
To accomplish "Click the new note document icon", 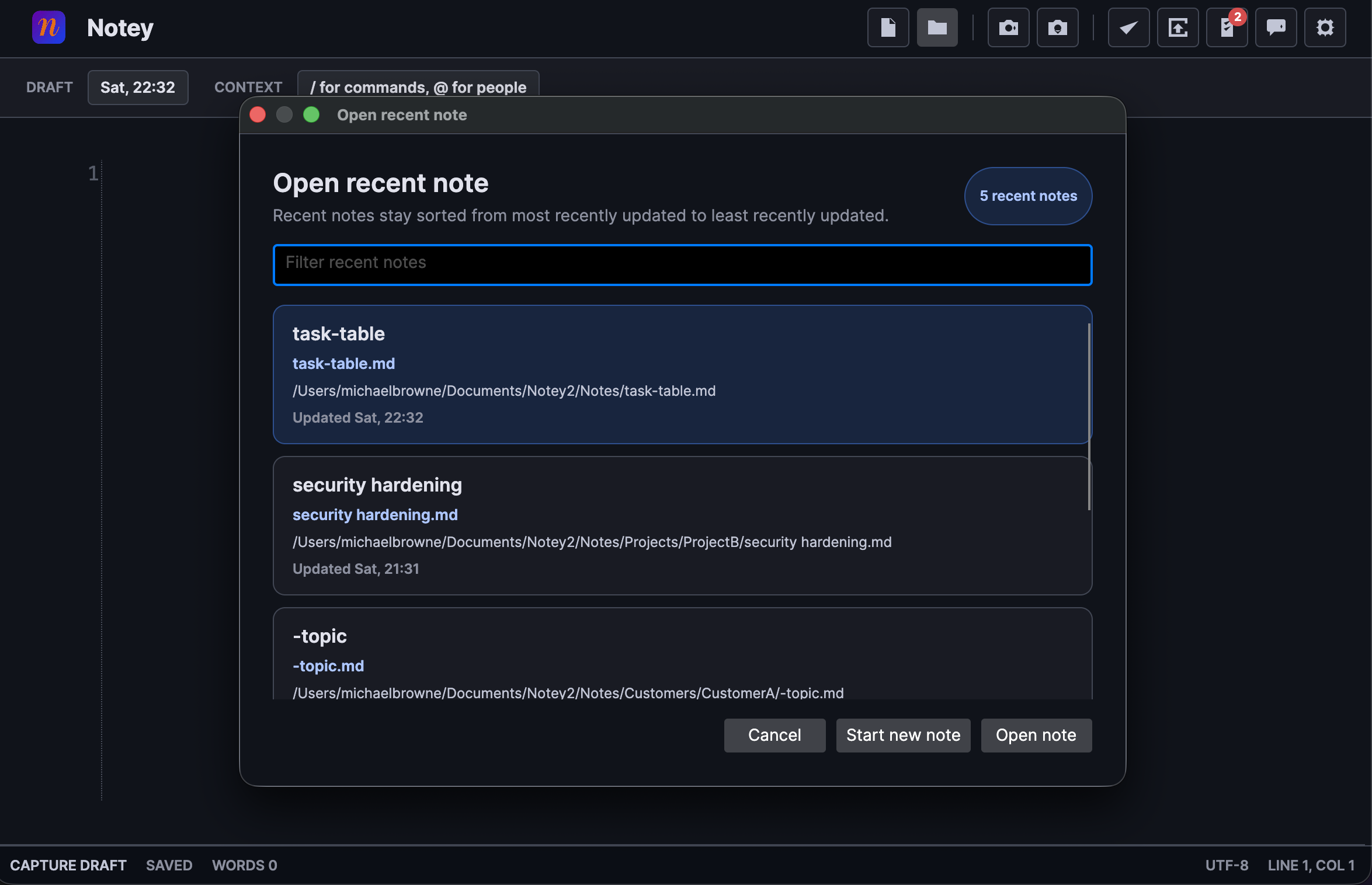I will pos(888,27).
